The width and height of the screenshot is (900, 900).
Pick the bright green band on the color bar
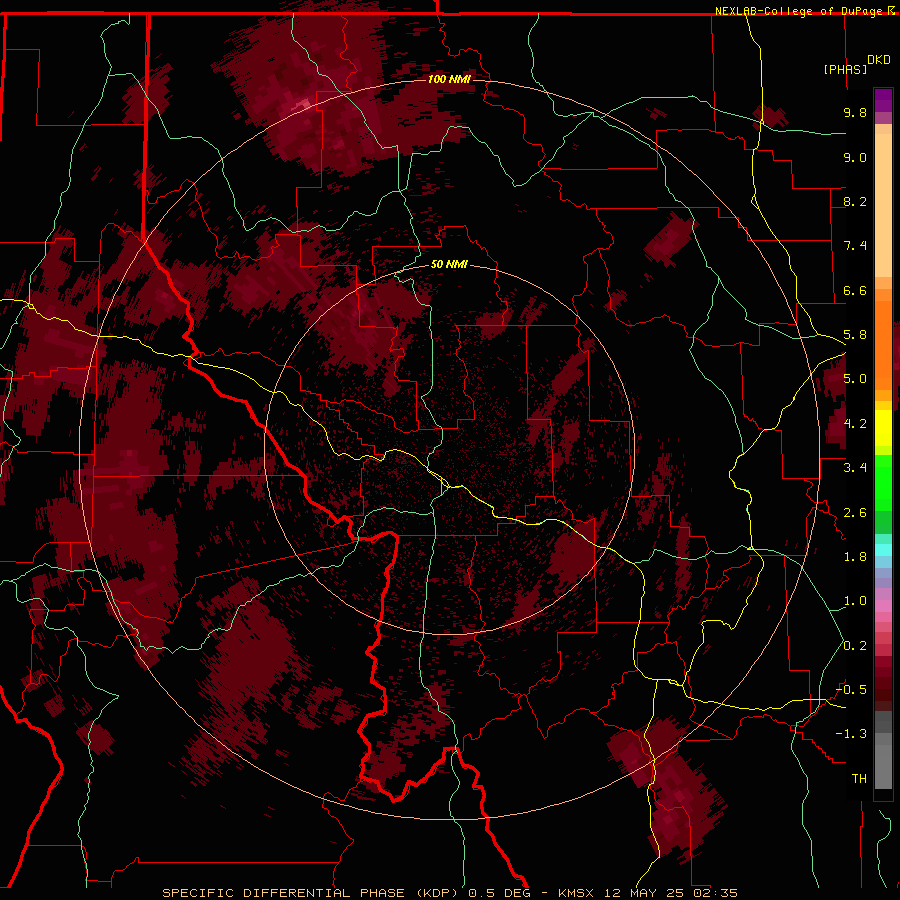pyautogui.click(x=883, y=482)
